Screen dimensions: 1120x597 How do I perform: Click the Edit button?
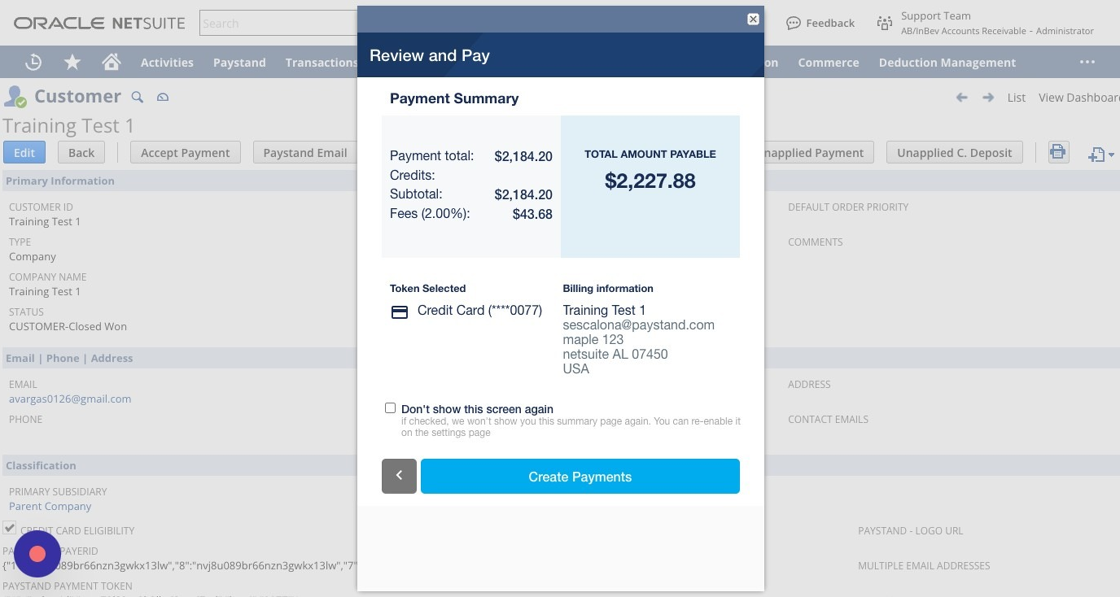click(24, 153)
